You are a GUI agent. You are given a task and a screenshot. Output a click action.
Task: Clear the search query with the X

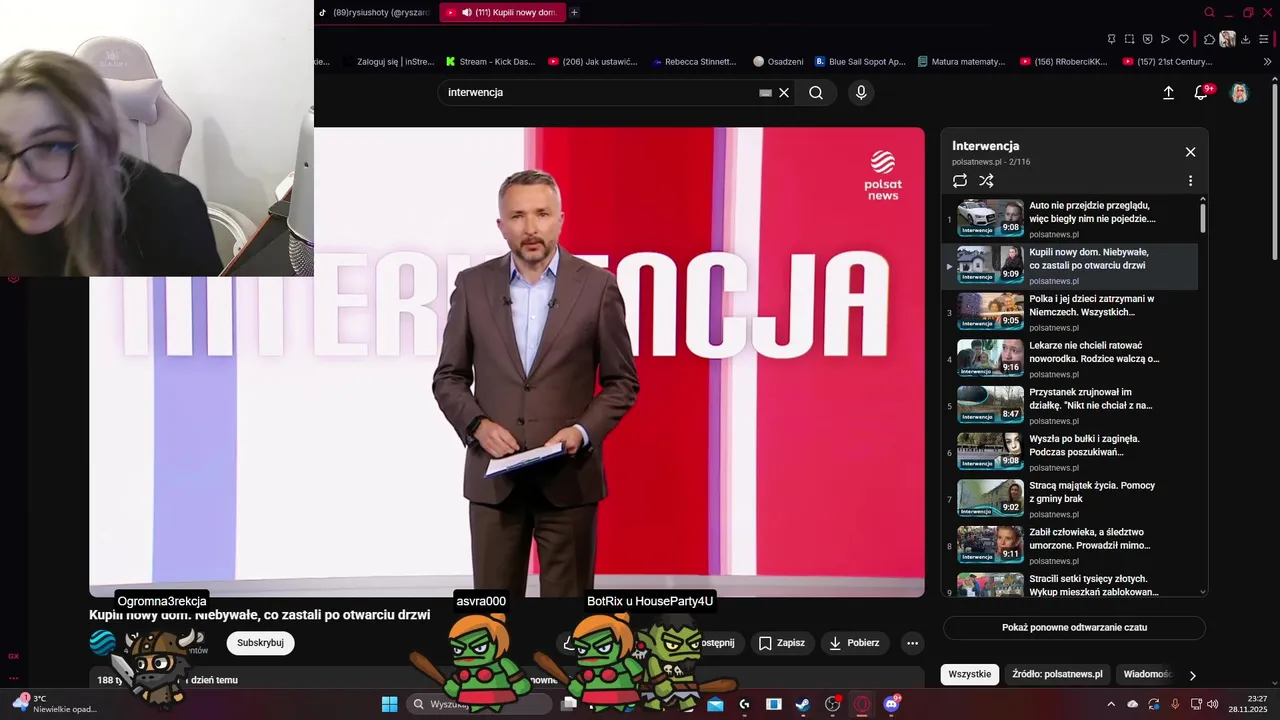784,93
